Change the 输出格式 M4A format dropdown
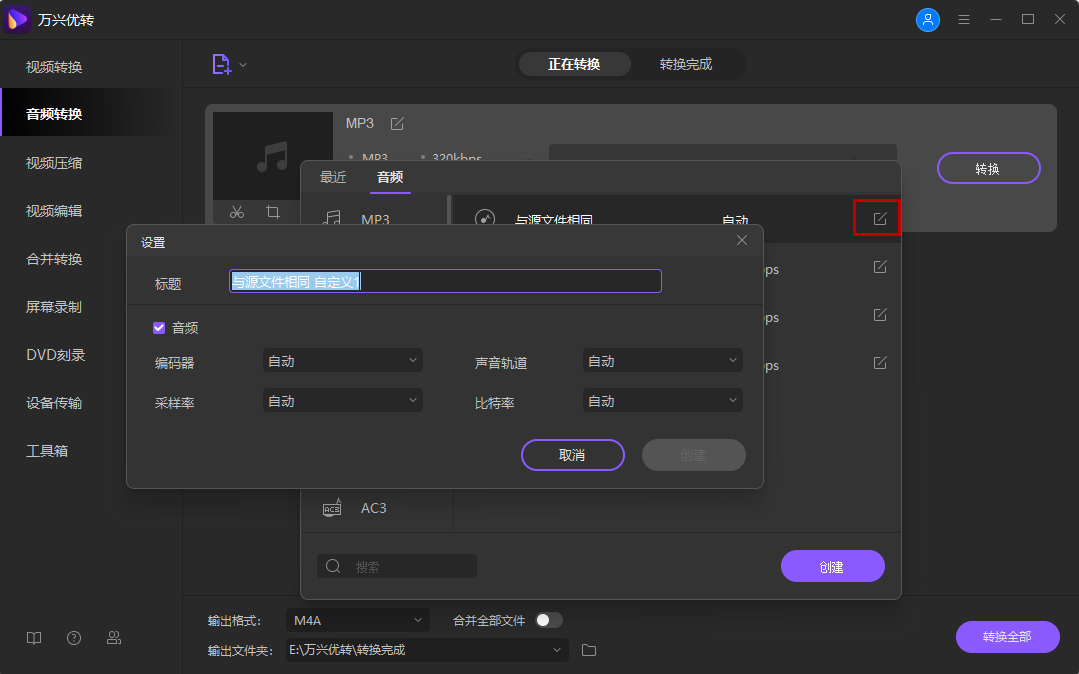This screenshot has width=1079, height=674. (357, 620)
